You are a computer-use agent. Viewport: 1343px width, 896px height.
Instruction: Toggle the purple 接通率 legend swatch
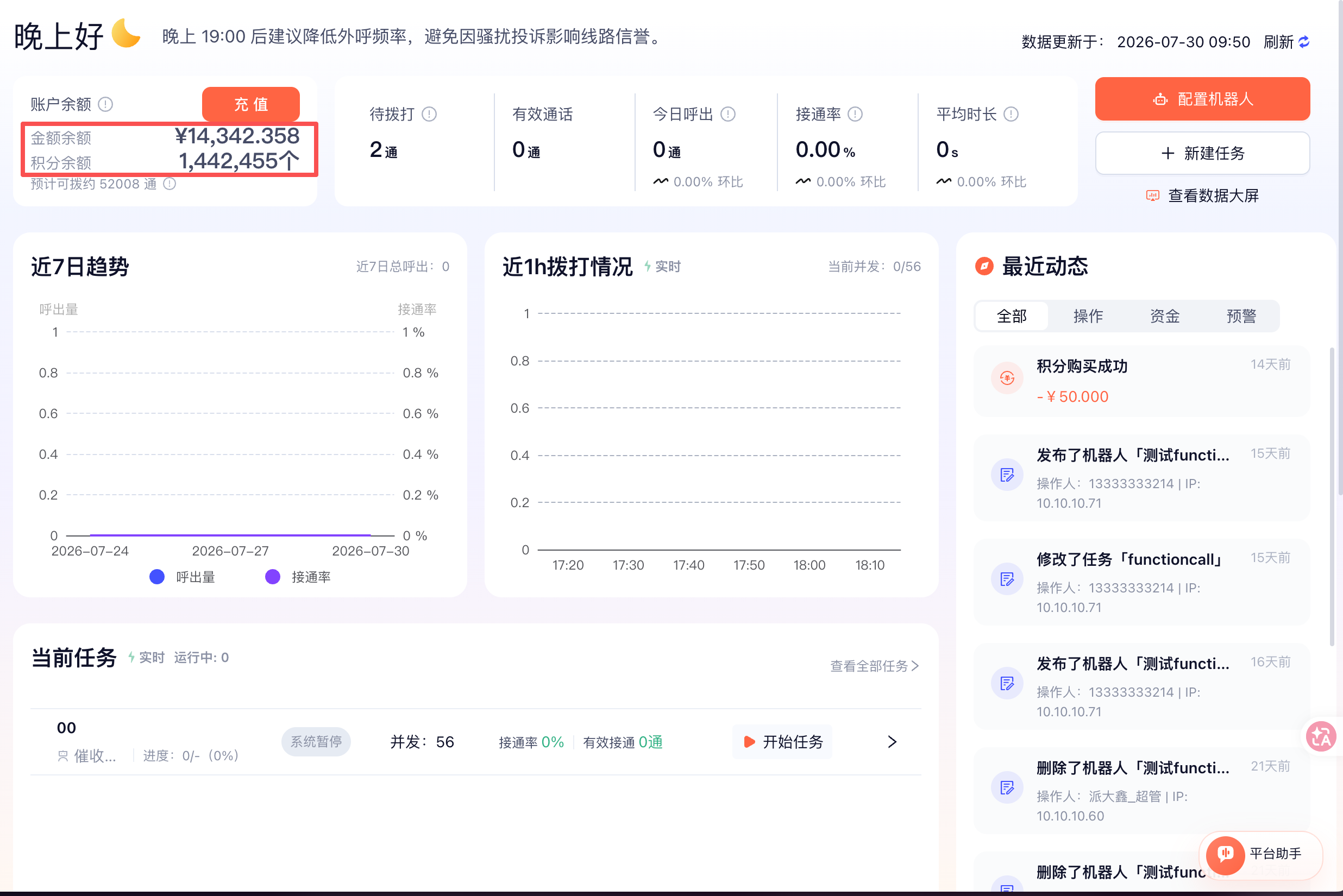coord(273,577)
